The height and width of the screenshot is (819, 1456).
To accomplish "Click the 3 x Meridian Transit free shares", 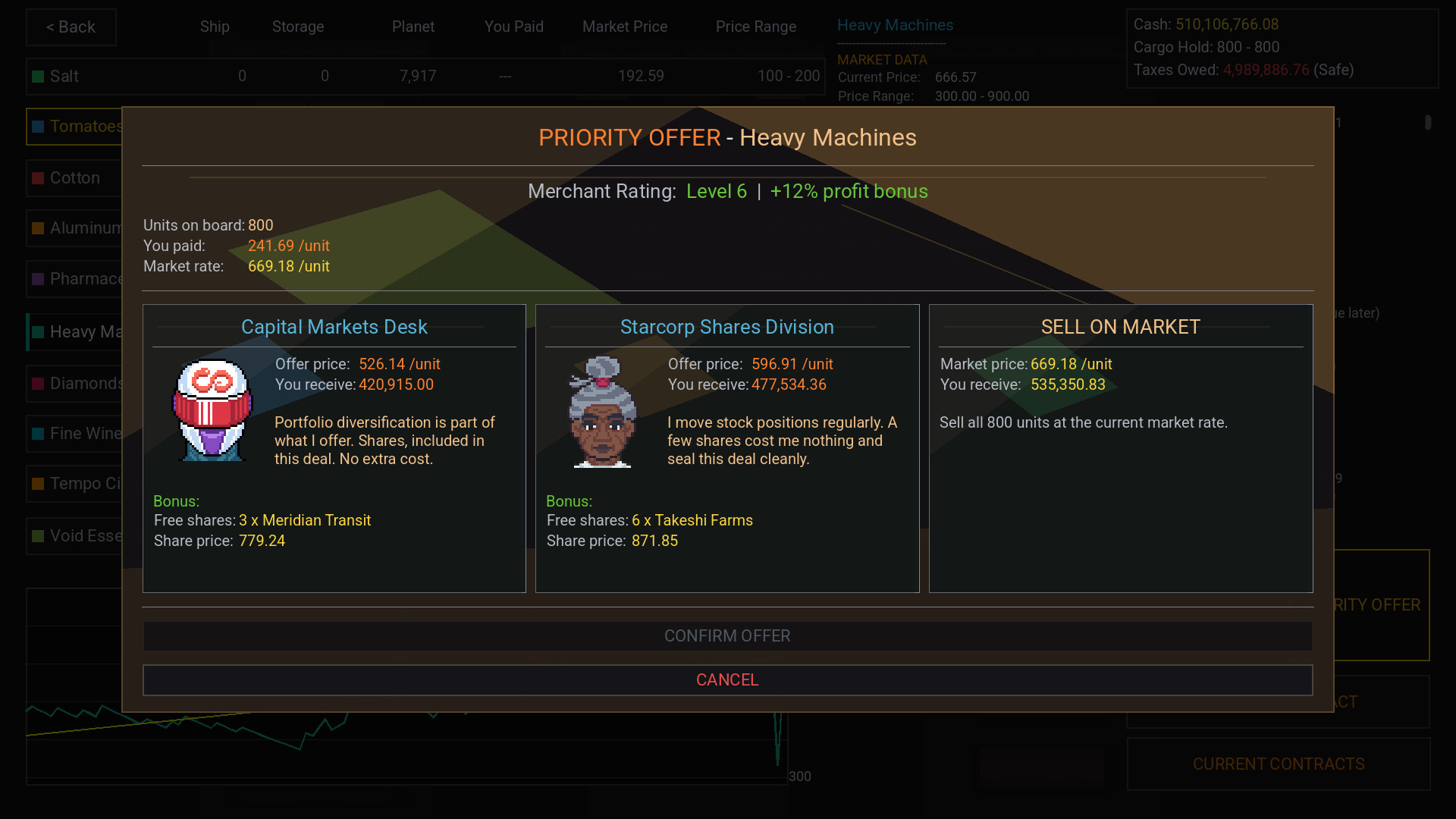I will 305,520.
